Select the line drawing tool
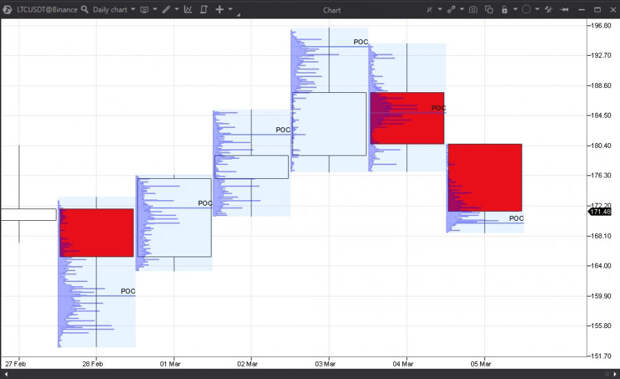 (166, 9)
